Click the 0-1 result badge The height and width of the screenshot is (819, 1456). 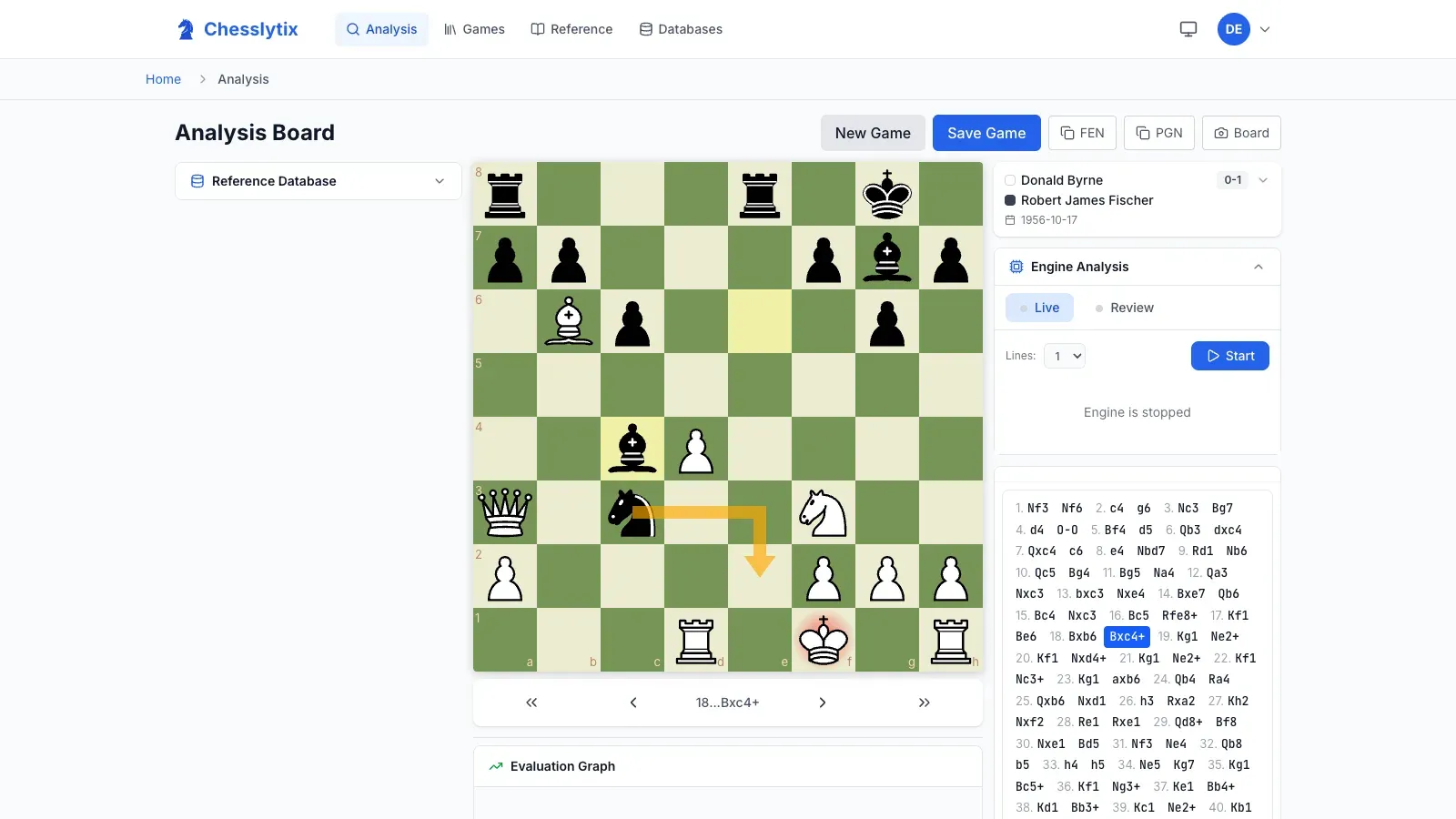[1233, 180]
